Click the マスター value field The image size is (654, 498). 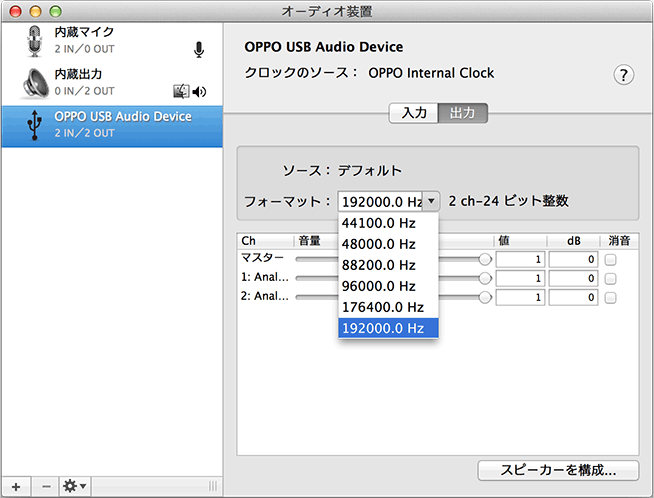(520, 259)
